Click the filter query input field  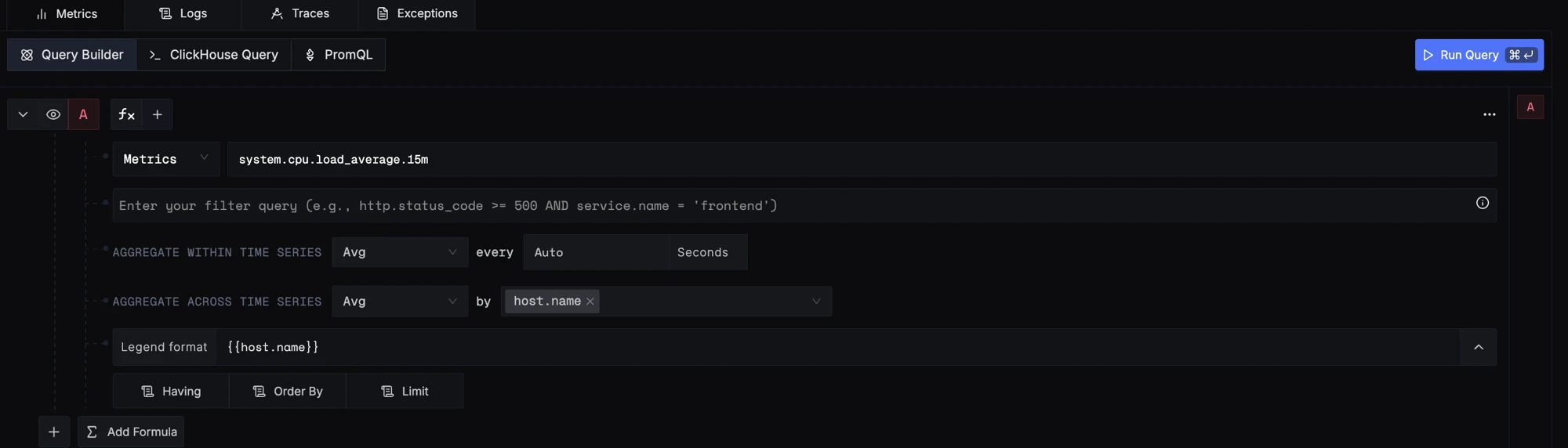click(792, 205)
